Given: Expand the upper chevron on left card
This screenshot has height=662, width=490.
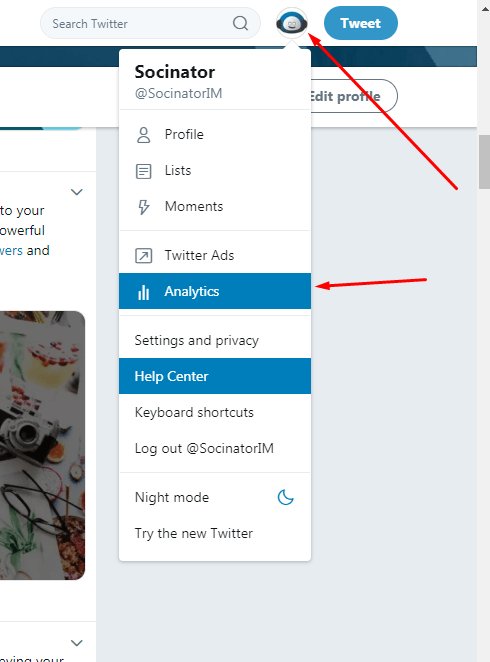Looking at the screenshot, I should [76, 192].
